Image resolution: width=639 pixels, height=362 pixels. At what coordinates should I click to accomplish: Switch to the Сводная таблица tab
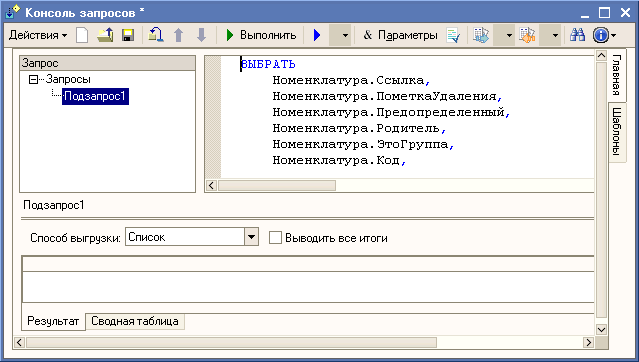point(135,321)
